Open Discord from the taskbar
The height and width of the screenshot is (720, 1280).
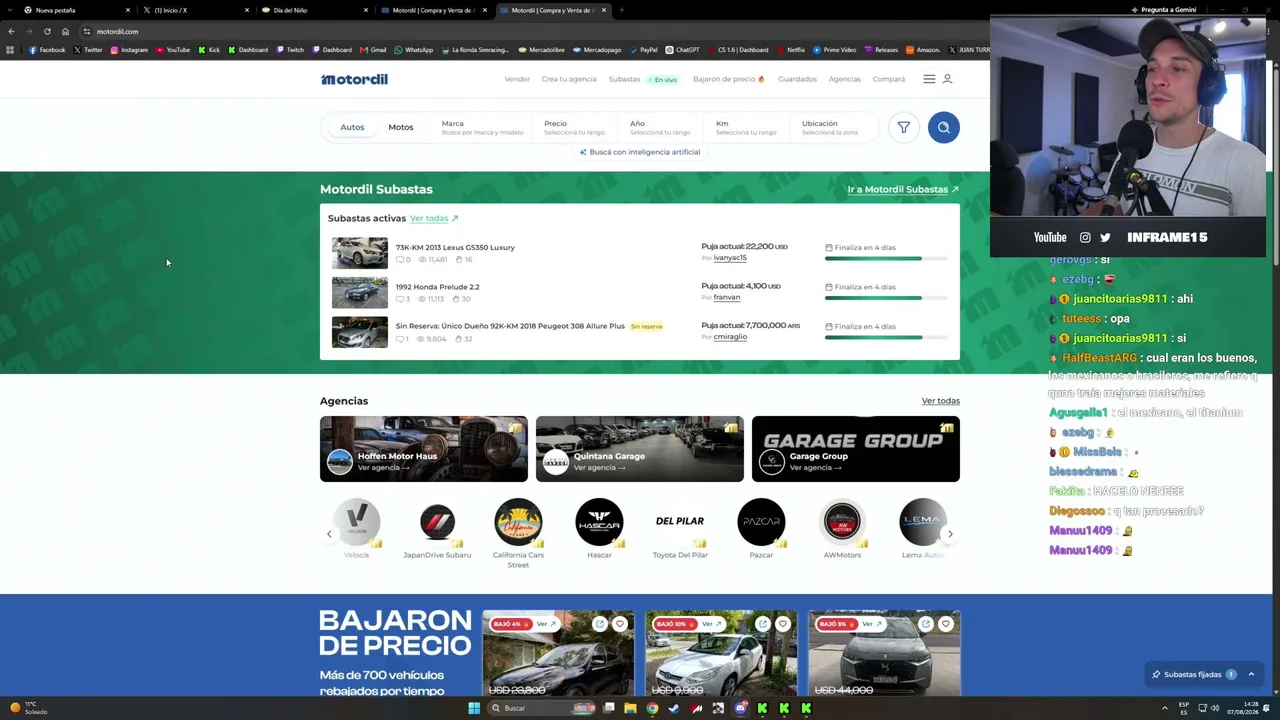(740, 708)
